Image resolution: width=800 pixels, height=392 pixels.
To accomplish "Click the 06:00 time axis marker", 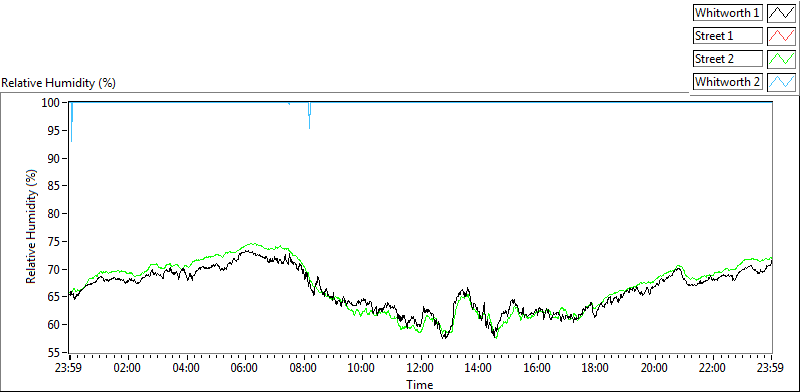I will (245, 368).
